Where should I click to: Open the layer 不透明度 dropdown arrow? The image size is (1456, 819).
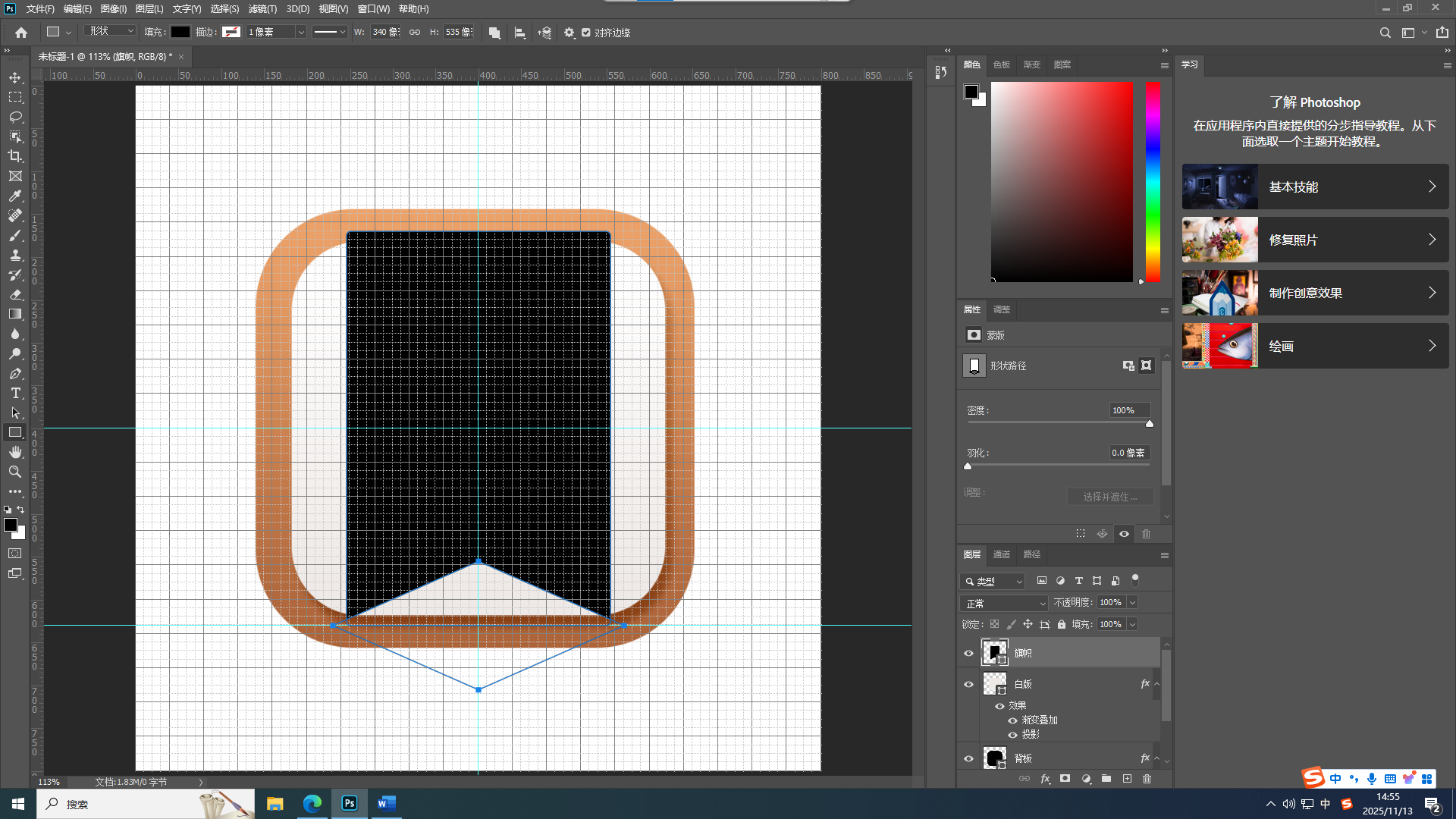point(1132,602)
